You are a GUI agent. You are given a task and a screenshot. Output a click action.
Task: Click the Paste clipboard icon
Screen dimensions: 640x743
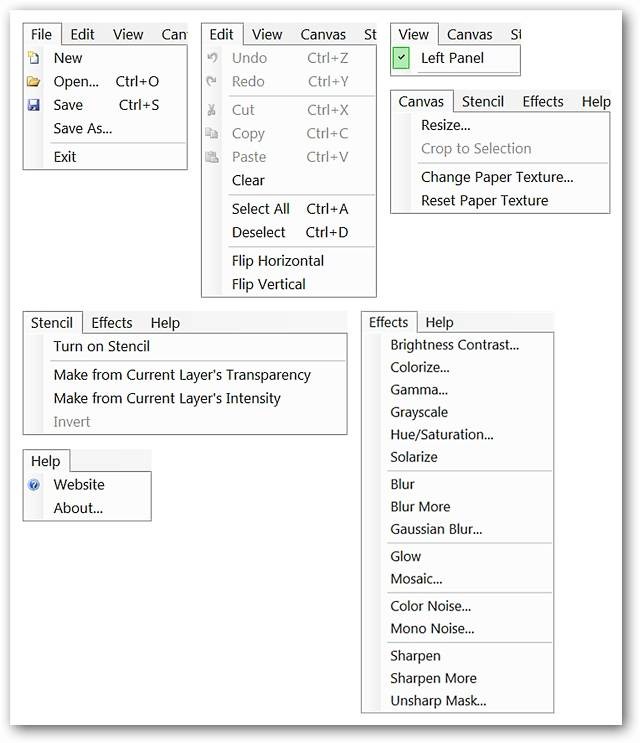(212, 157)
